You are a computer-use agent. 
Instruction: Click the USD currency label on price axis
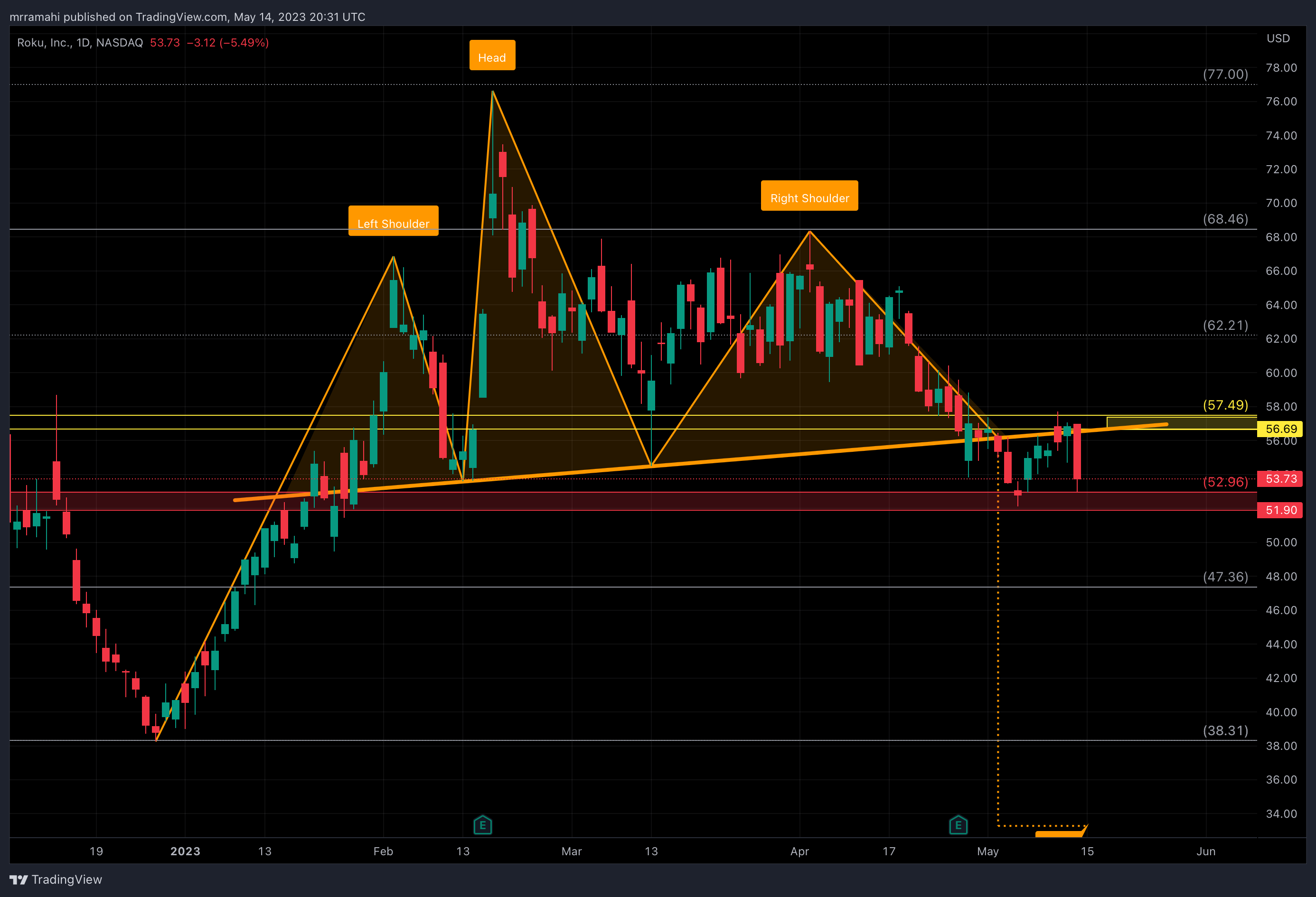point(1278,38)
